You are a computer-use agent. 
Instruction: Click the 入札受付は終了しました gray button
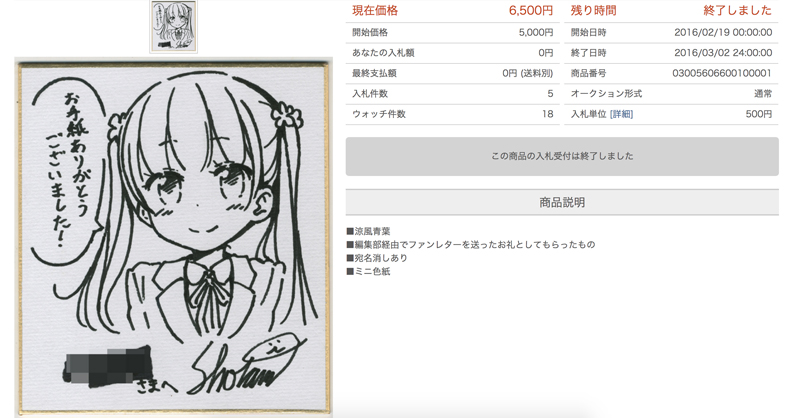point(562,156)
